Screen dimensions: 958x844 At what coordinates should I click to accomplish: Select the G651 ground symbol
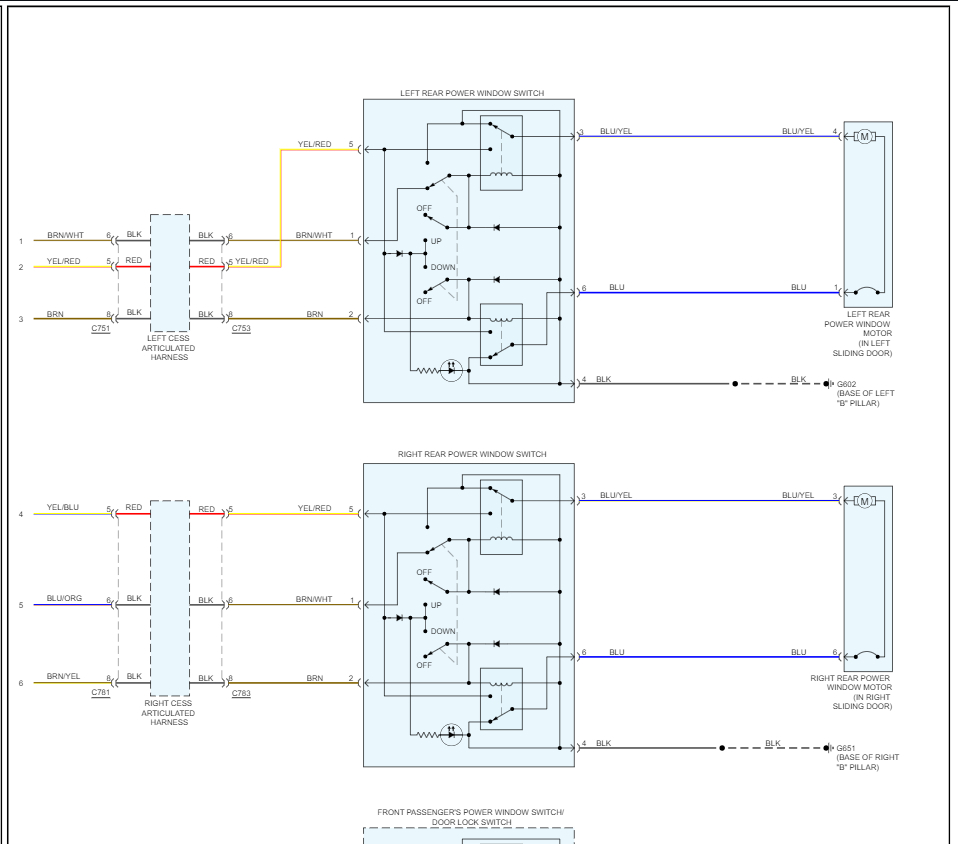click(828, 748)
